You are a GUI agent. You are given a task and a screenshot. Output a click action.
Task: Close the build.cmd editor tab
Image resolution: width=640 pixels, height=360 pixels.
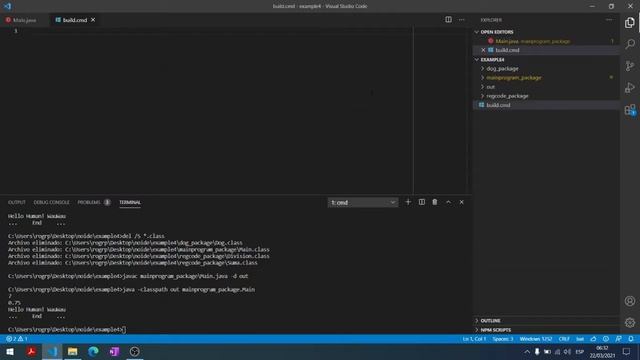click(x=93, y=20)
